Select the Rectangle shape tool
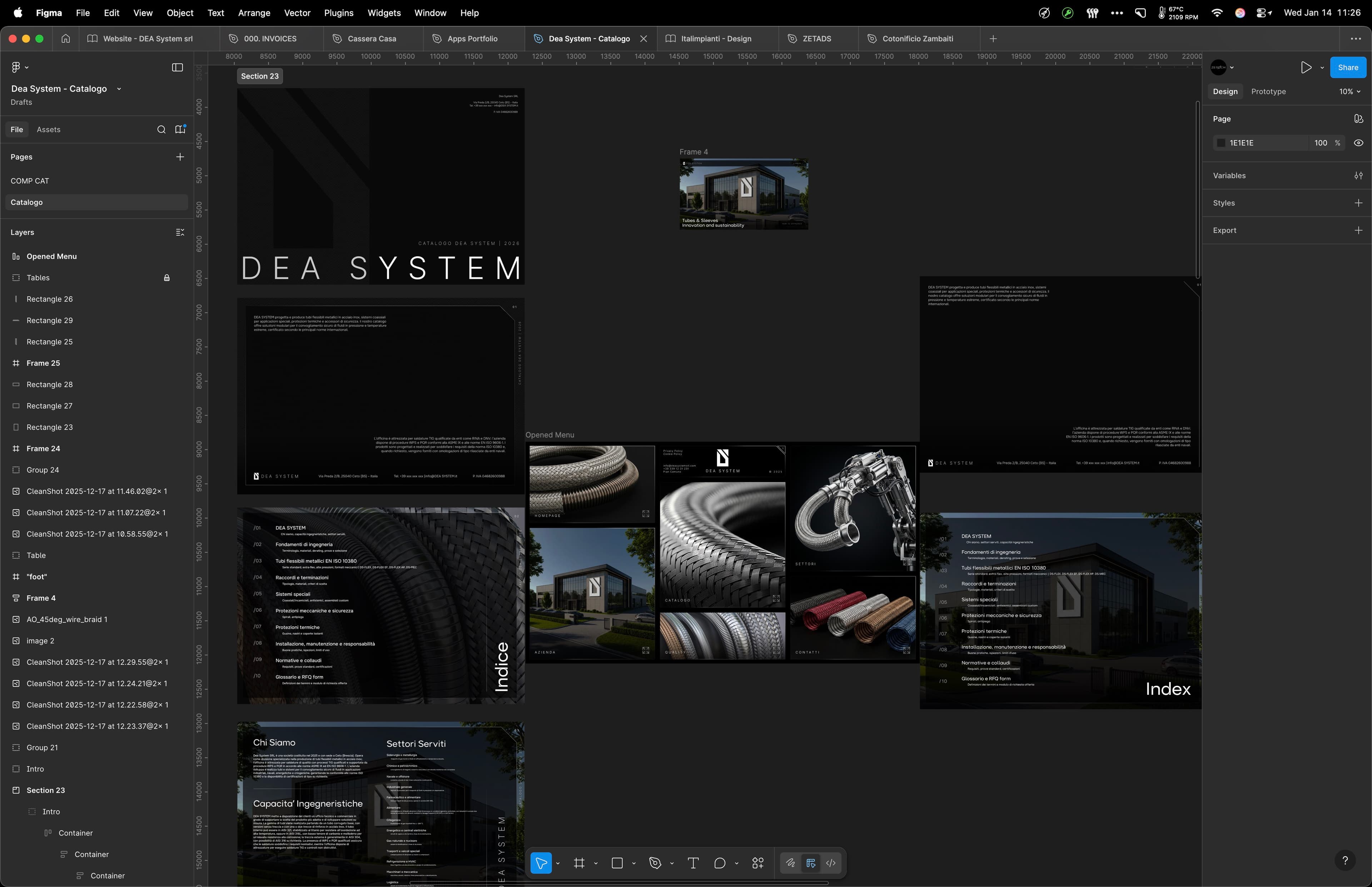1372x887 pixels. (617, 863)
